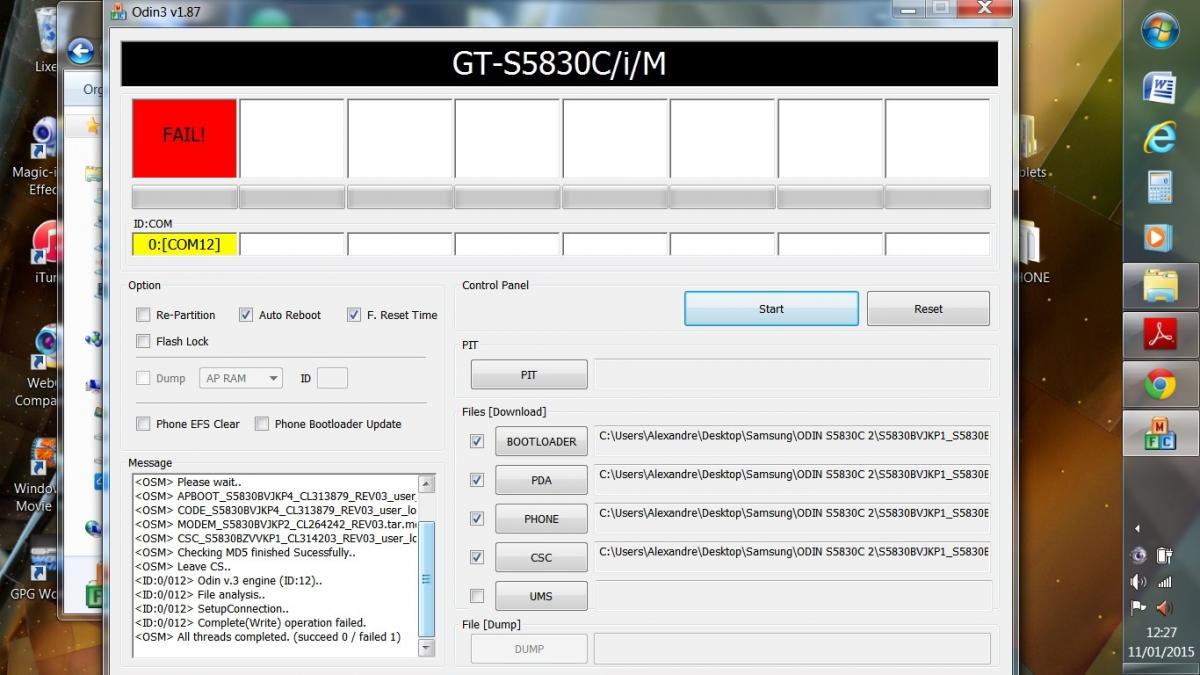The image size is (1200, 675).
Task: Open the AP RAM dropdown
Action: [x=241, y=378]
